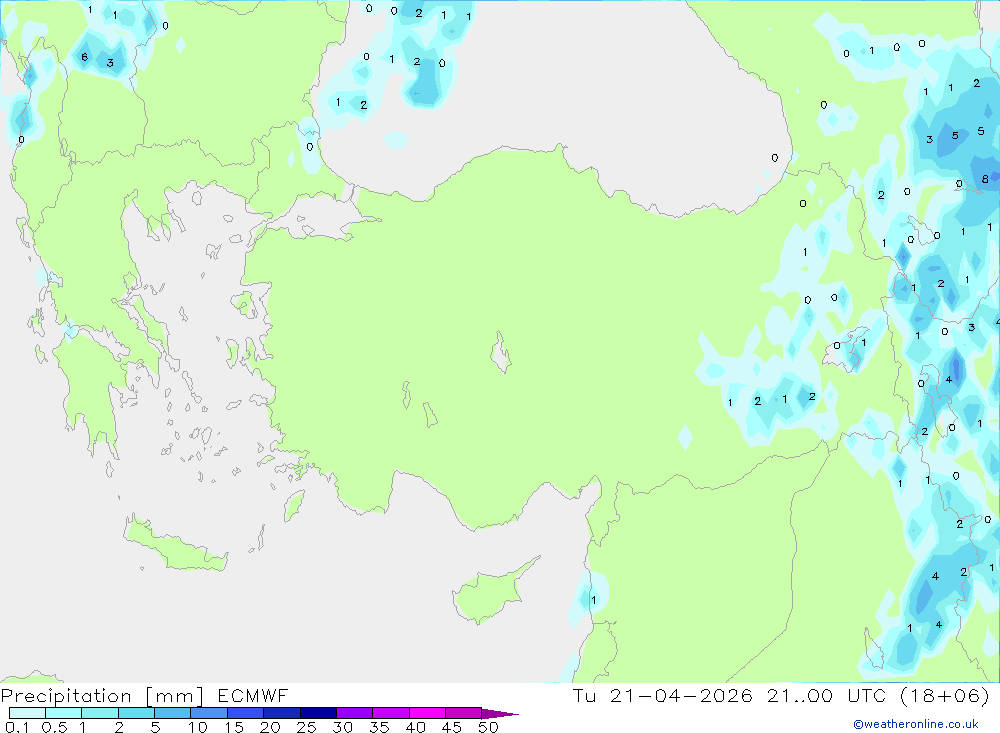The image size is (1000, 733).
Task: Click the 0.5–1 mm legend color swatch
Action: [x=64, y=713]
